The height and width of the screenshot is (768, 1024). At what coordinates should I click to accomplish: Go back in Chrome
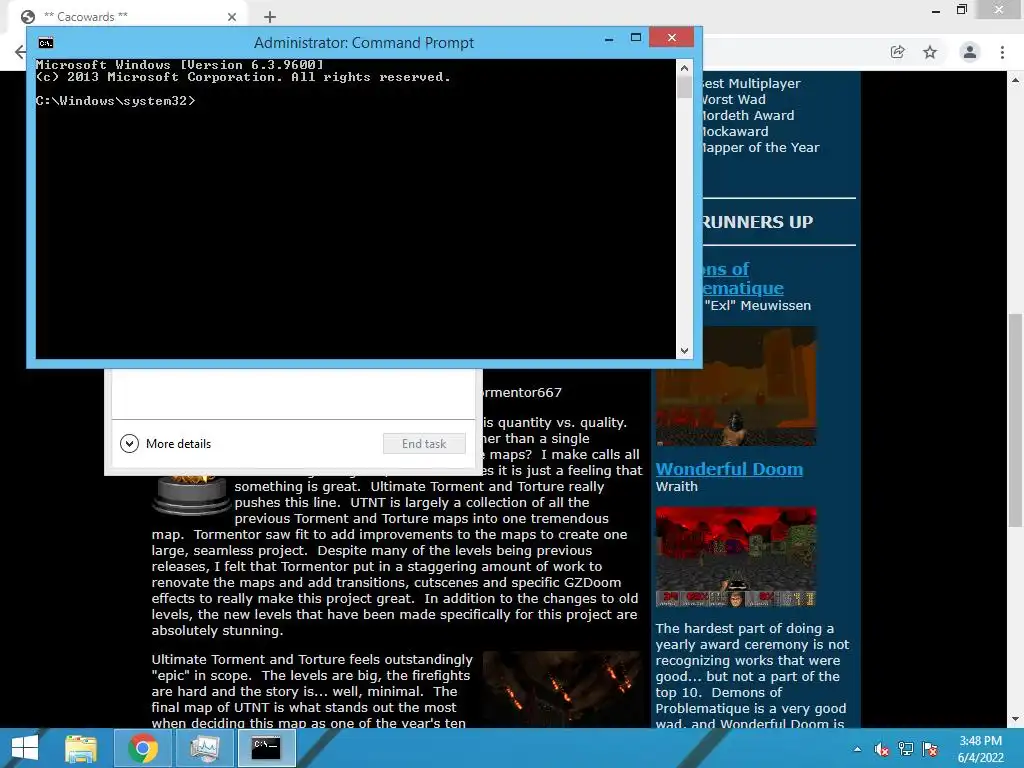click(20, 52)
